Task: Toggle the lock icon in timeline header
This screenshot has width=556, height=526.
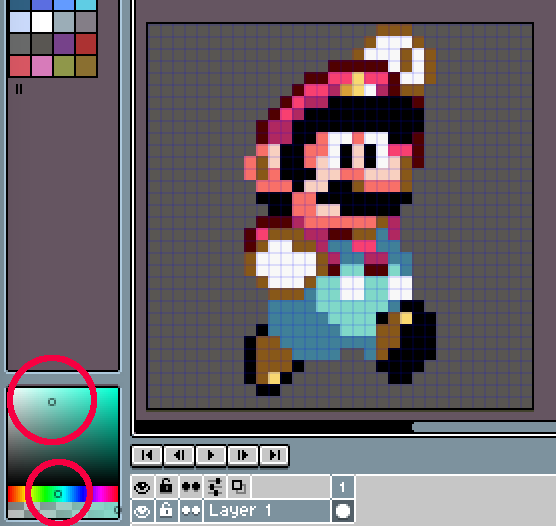Action: tap(166, 487)
